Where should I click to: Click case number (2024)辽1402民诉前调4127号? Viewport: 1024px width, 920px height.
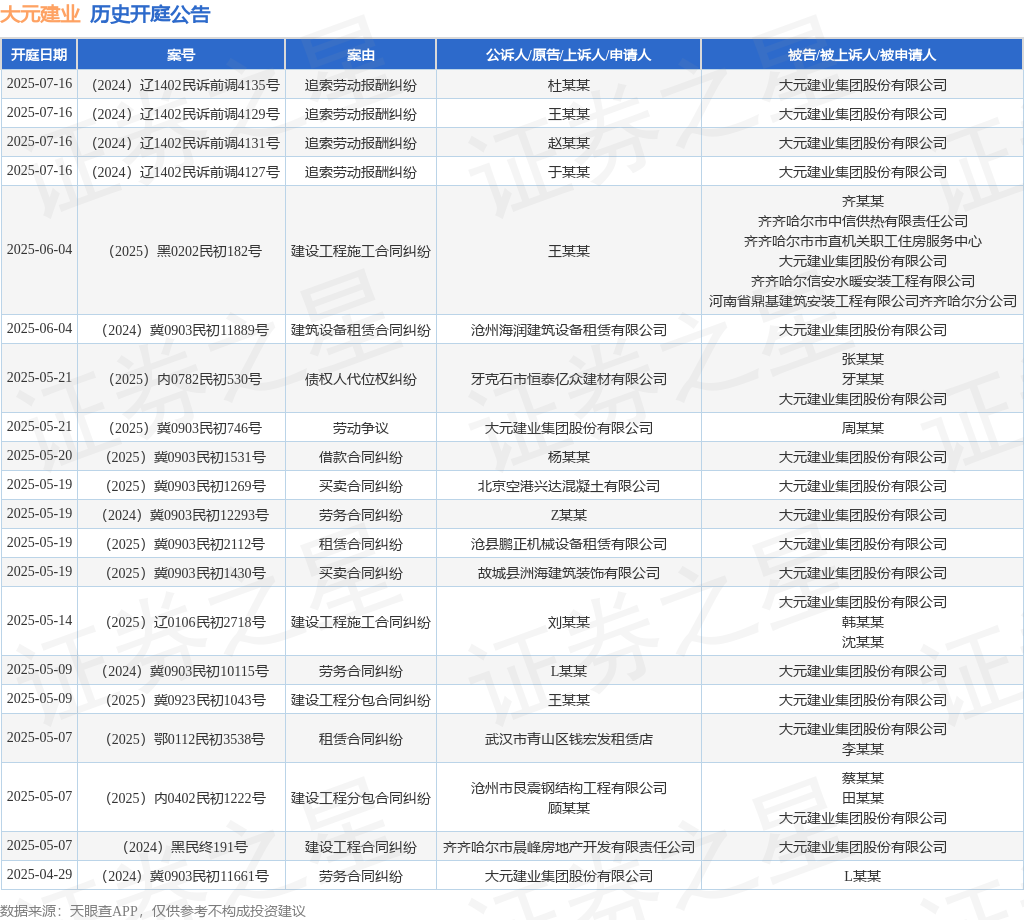click(x=185, y=172)
